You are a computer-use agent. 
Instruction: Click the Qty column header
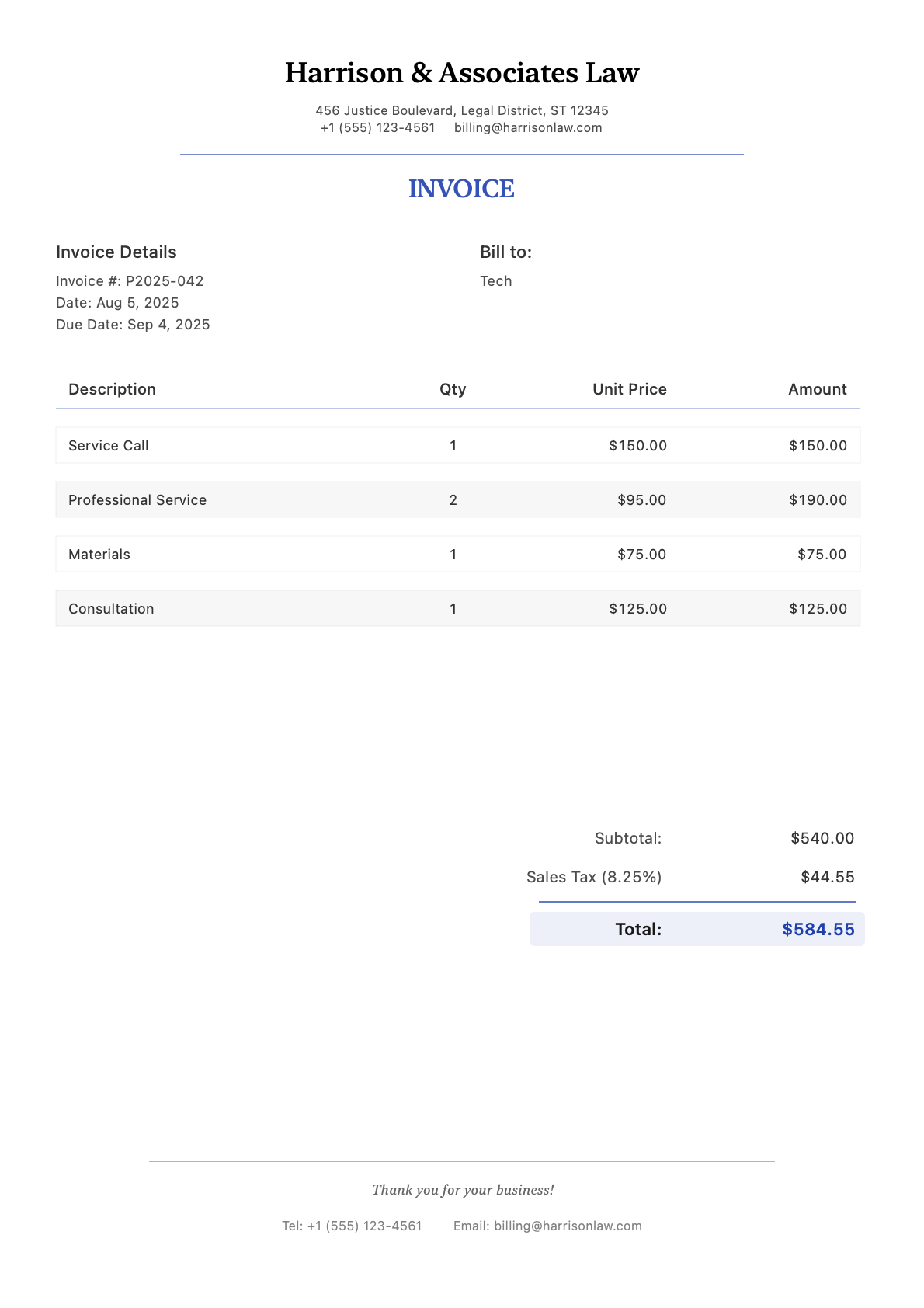click(453, 389)
